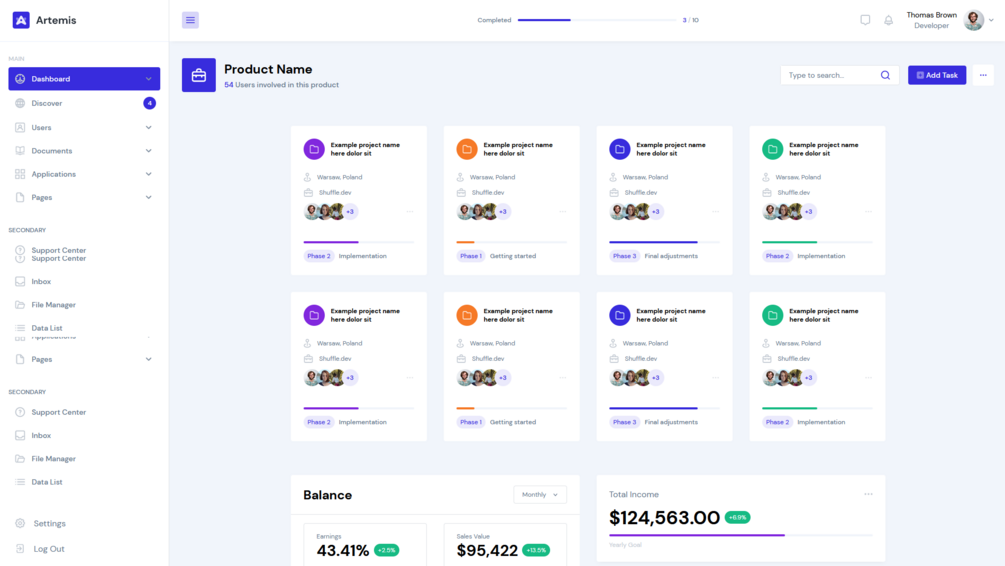This screenshot has width=1005, height=566.
Task: Click the +2.5% Earnings badge
Action: (386, 550)
